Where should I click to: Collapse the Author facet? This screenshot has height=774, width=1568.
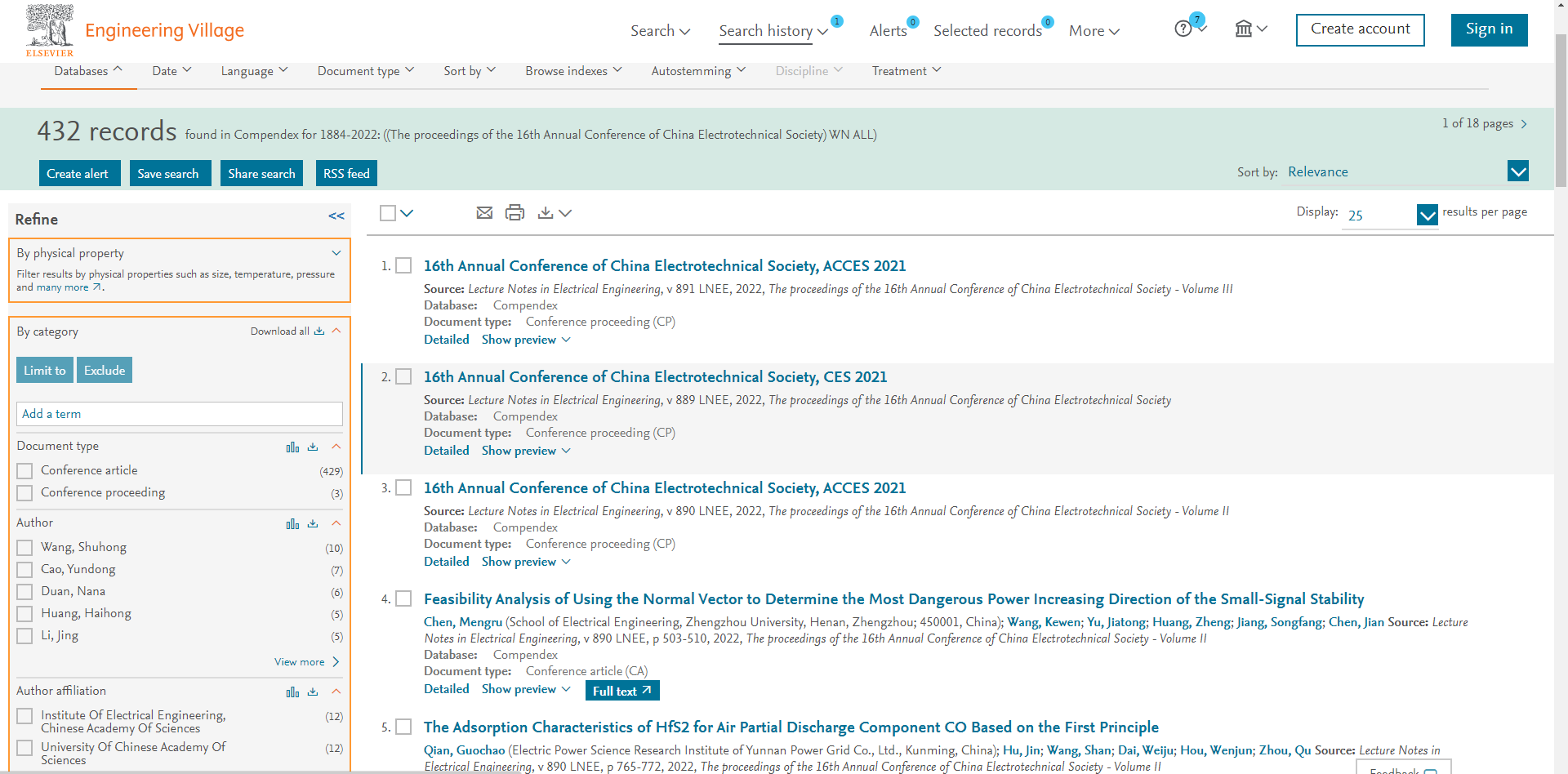[x=336, y=523]
